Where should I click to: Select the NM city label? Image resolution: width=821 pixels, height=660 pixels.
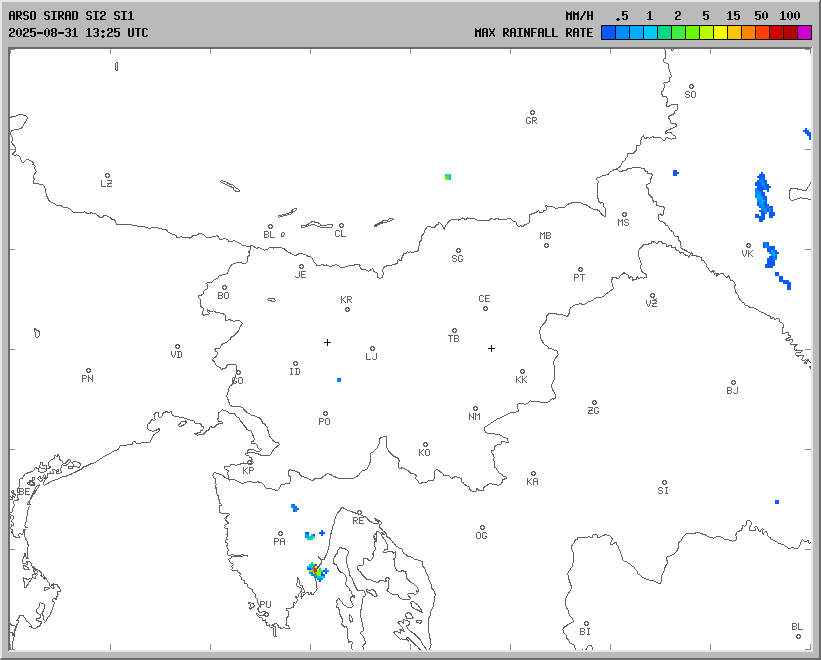pyautogui.click(x=474, y=417)
